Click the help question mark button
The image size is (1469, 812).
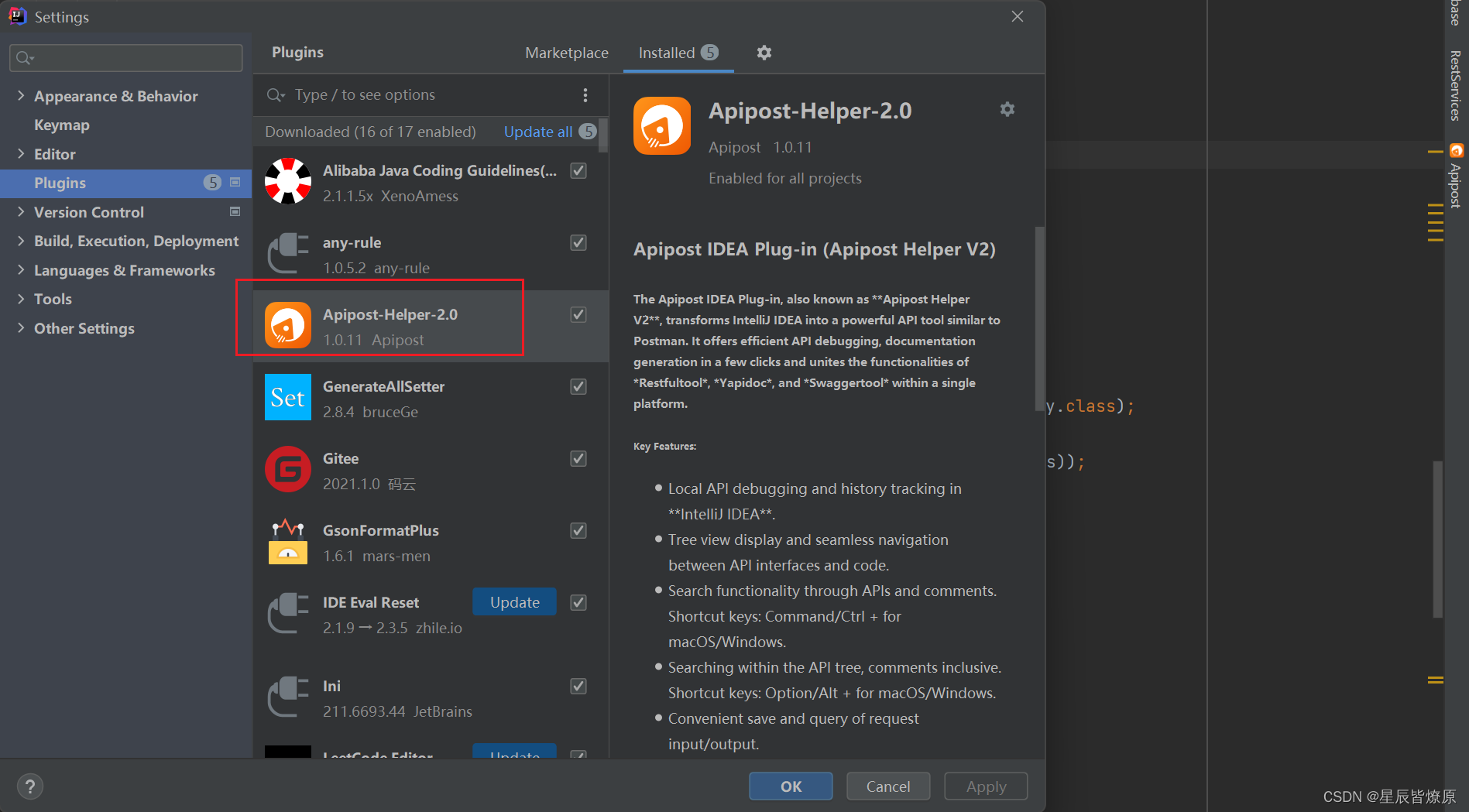[30, 787]
